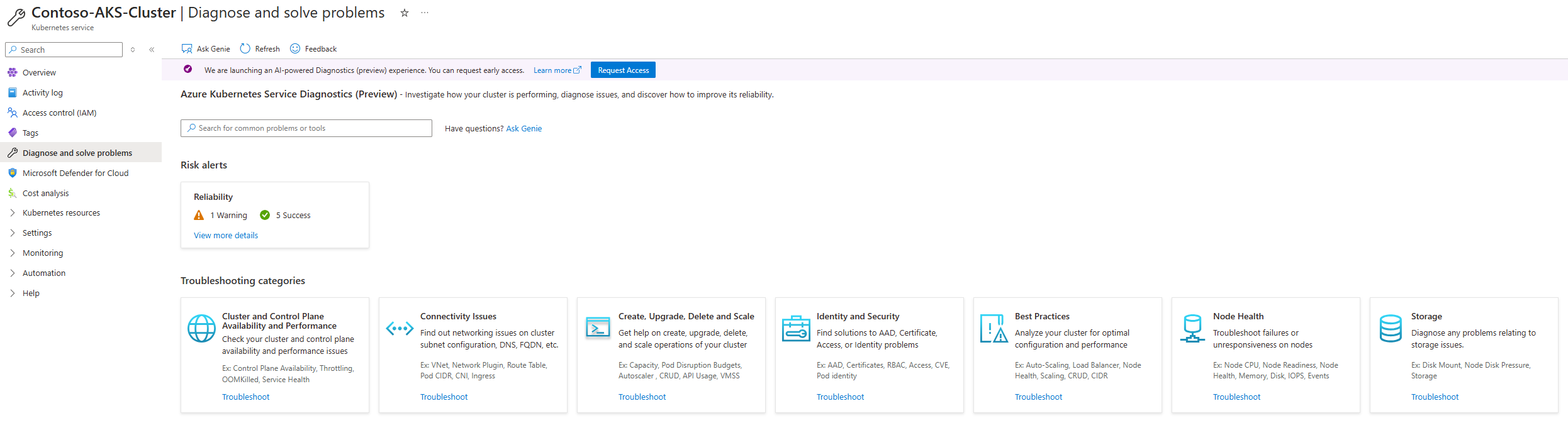The image size is (1568, 423).
Task: Click Troubleshoot under Best Practices
Action: pyautogui.click(x=1038, y=397)
